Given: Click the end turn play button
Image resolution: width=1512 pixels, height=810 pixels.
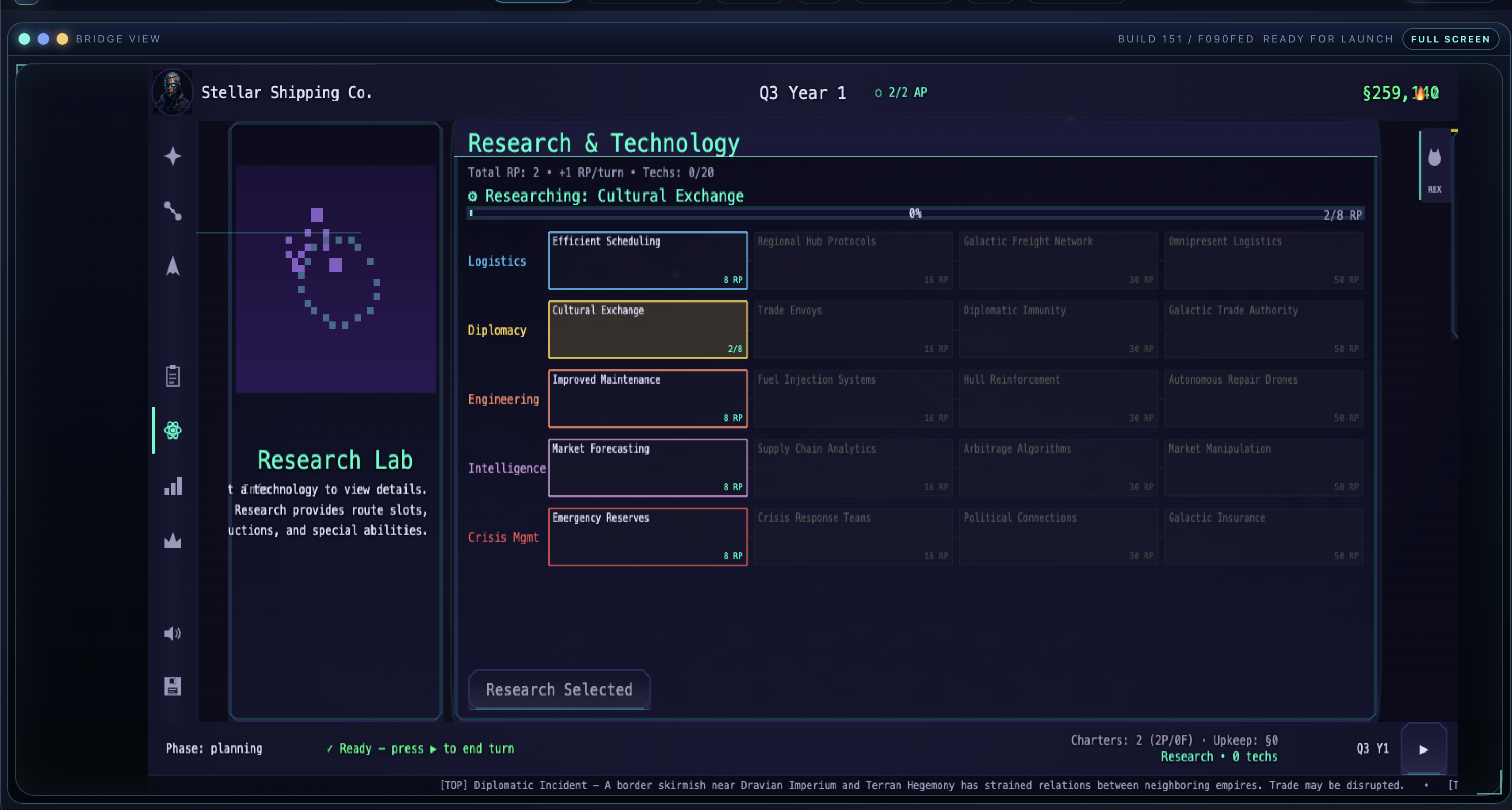Looking at the screenshot, I should tap(1424, 749).
